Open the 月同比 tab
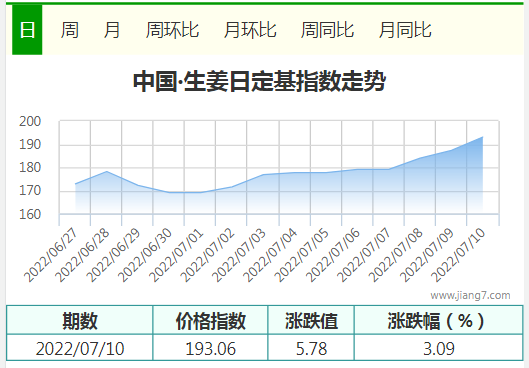 (405, 30)
